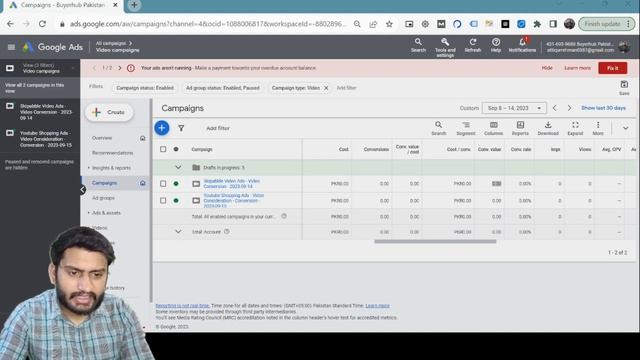This screenshot has height=360, width=640.
Task: Open Youtube Shopping Ads campaign link in table
Action: pos(233,201)
